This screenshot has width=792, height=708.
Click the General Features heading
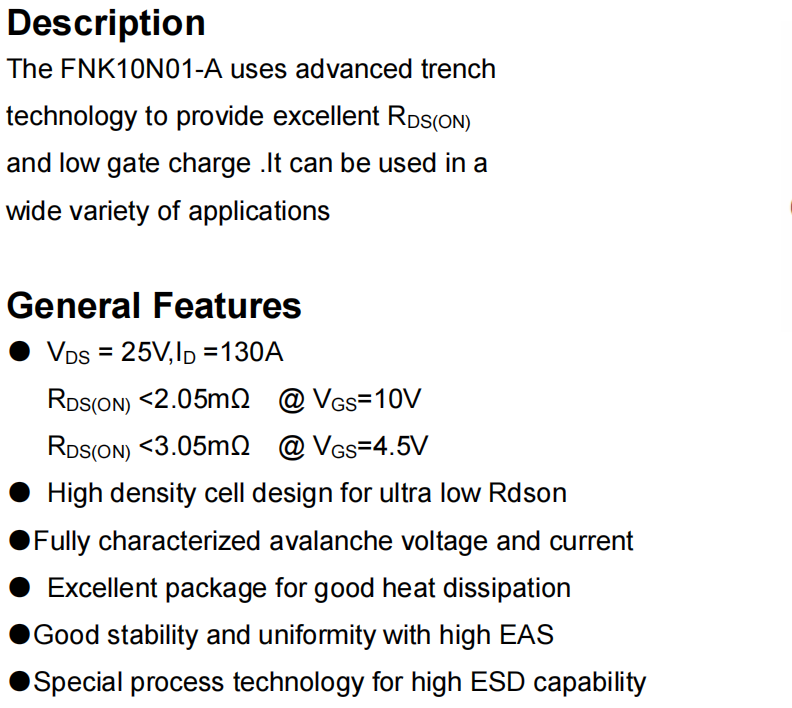pyautogui.click(x=154, y=305)
